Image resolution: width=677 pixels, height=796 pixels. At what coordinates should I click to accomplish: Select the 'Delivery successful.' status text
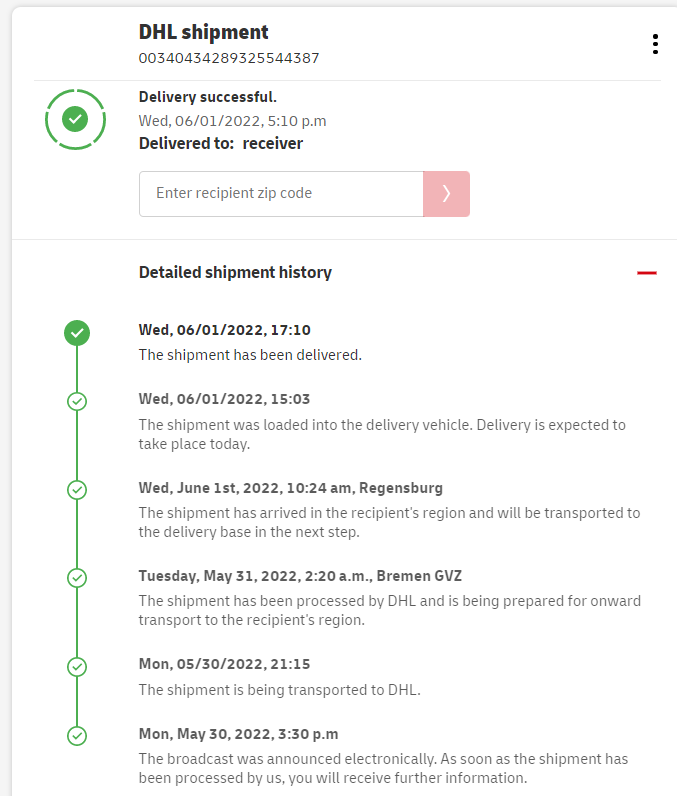[208, 97]
